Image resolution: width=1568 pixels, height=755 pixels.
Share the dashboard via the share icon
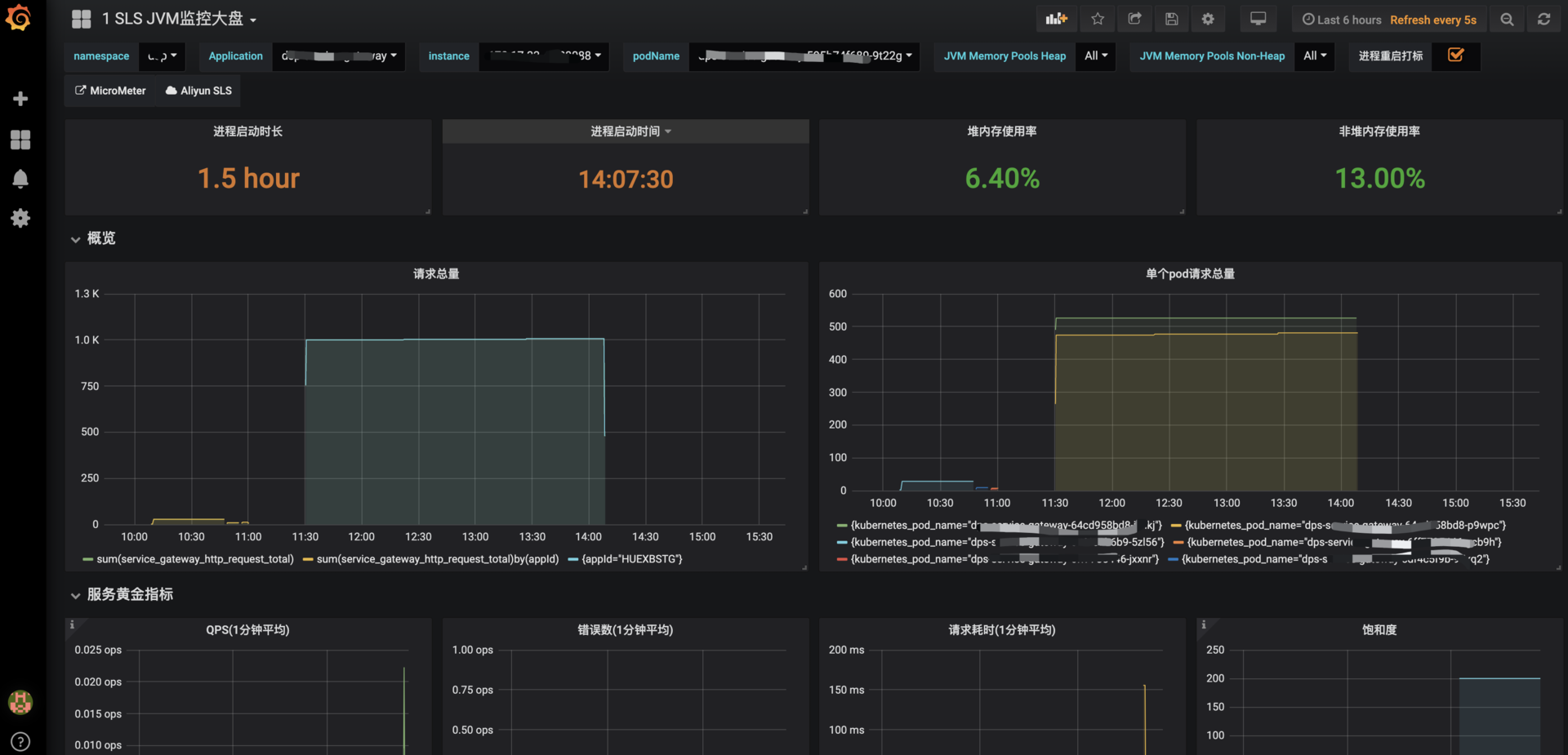pyautogui.click(x=1134, y=19)
